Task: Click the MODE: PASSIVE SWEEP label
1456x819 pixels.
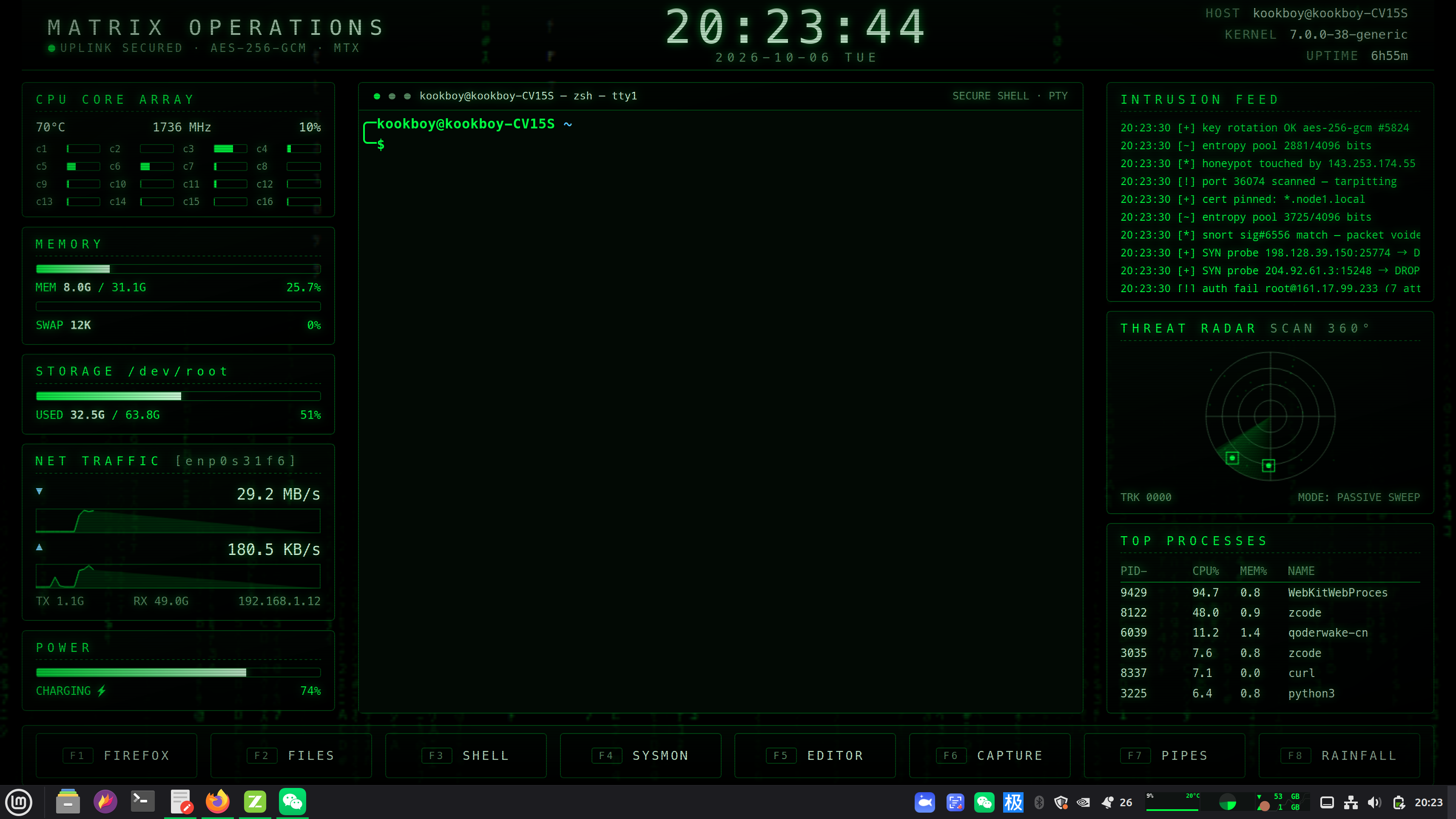Action: coord(1359,498)
